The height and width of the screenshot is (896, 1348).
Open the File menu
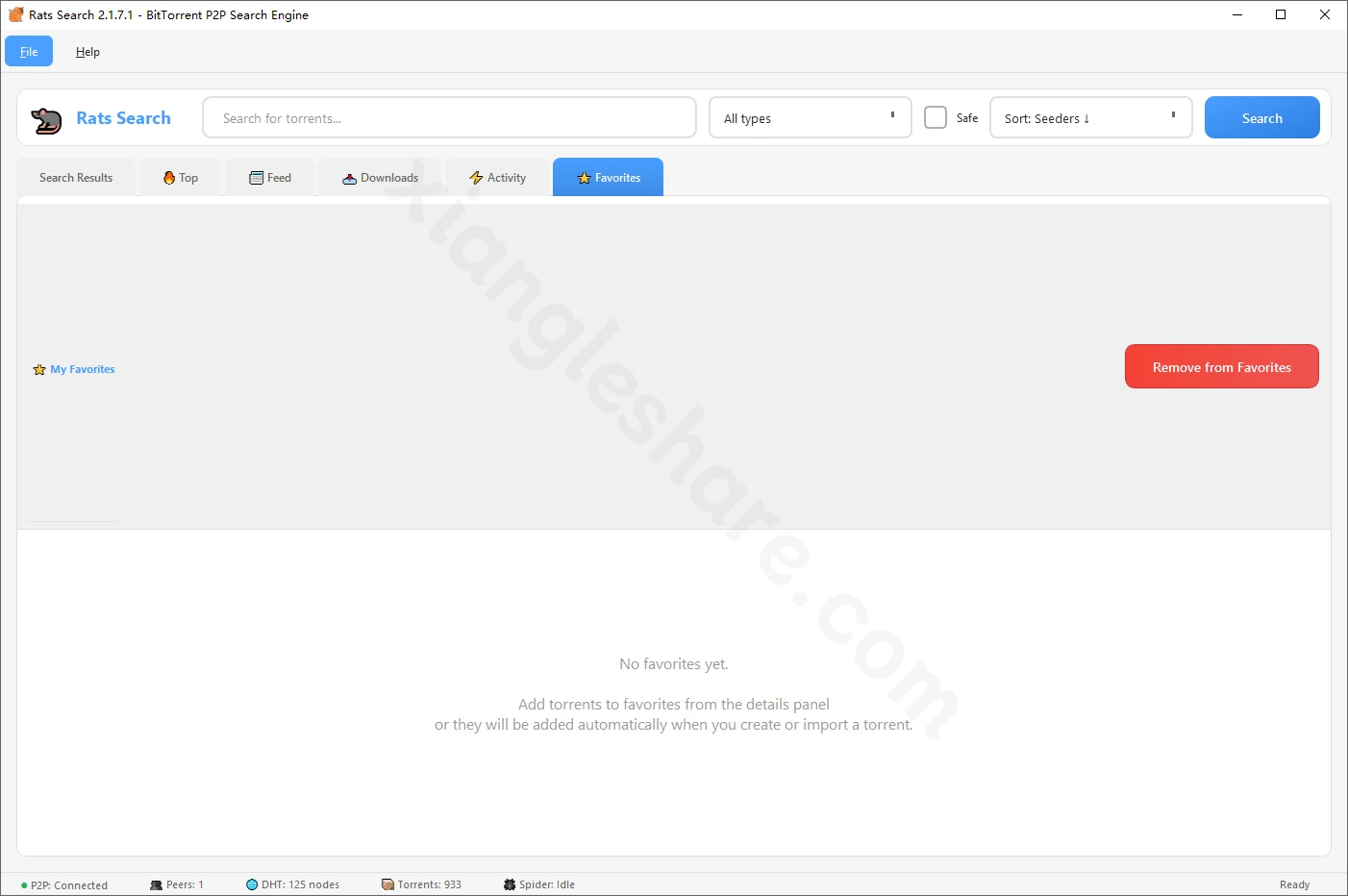coord(29,52)
